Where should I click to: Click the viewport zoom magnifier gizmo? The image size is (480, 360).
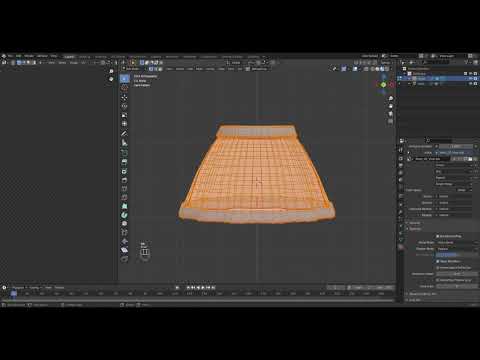tap(391, 98)
